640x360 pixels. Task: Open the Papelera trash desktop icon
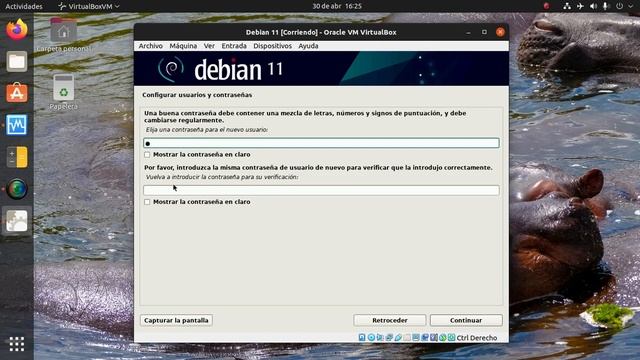[63, 92]
